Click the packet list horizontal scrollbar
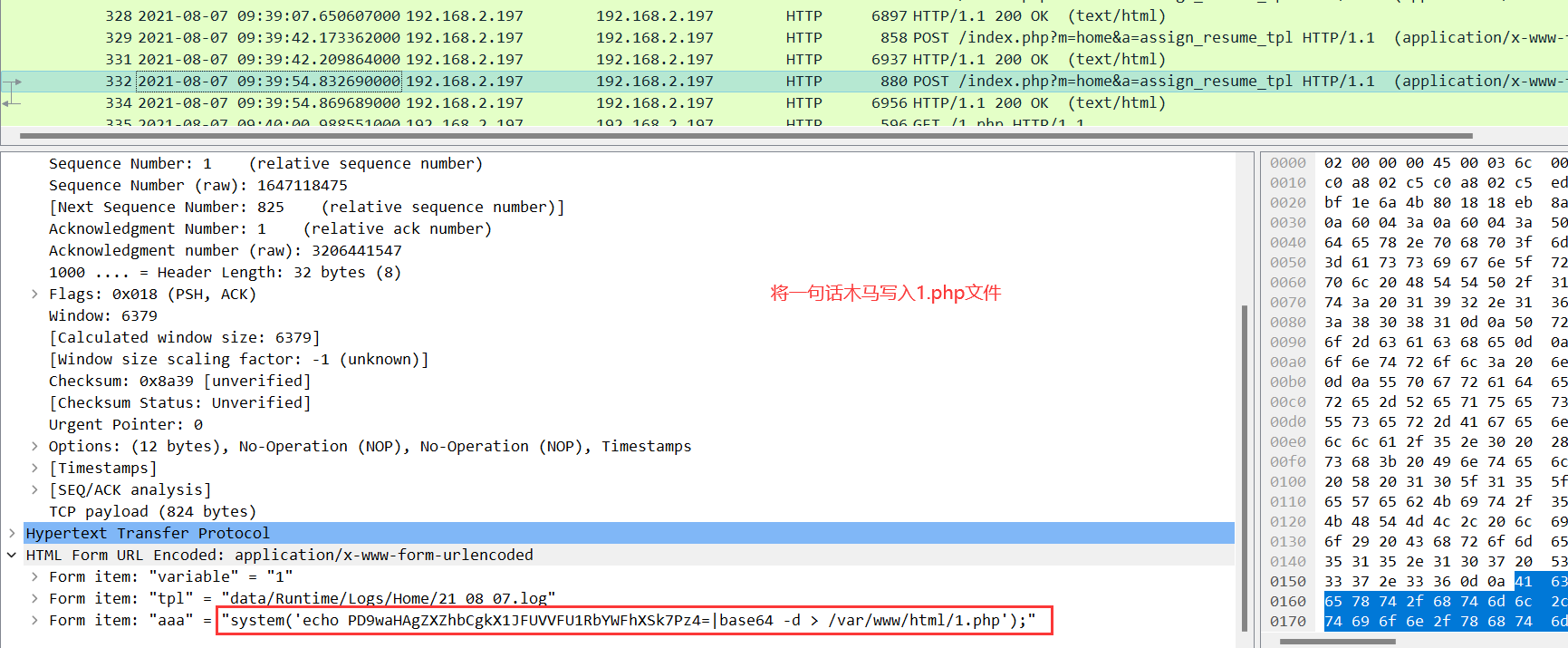The image size is (1568, 648). click(x=743, y=136)
